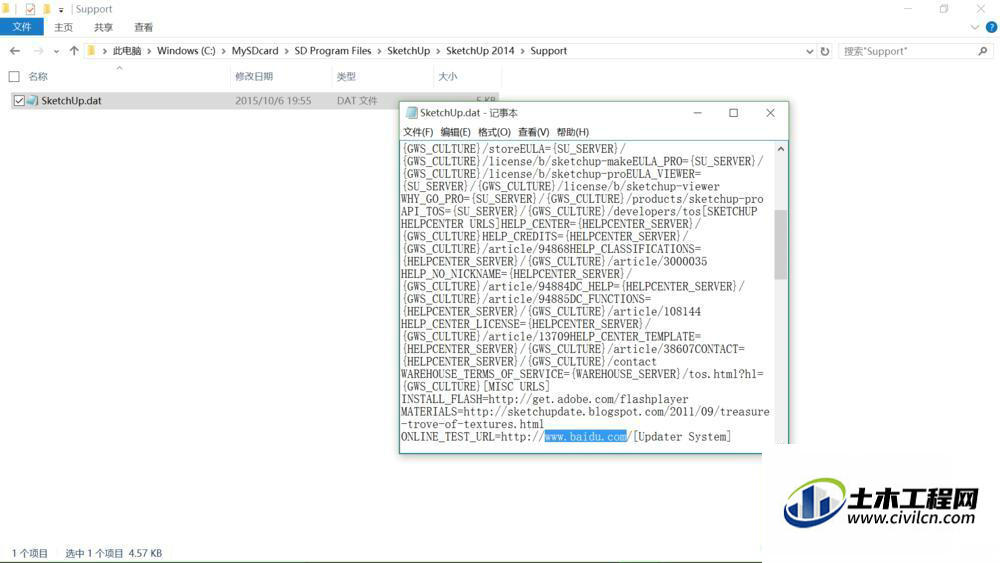Click Windows (C:) in the breadcrumb
Image resolution: width=1000 pixels, height=563 pixels.
click(186, 51)
